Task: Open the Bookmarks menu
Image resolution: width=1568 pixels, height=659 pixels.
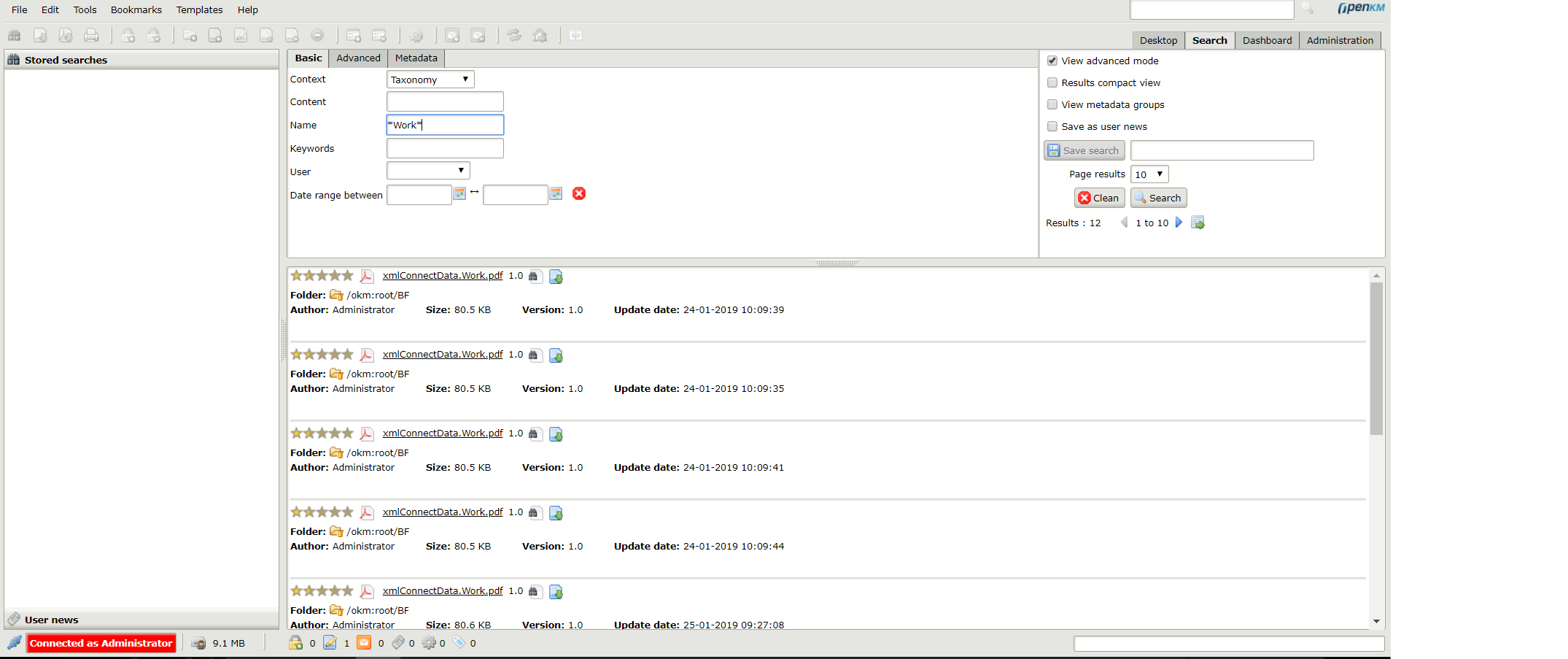Action: tap(136, 9)
